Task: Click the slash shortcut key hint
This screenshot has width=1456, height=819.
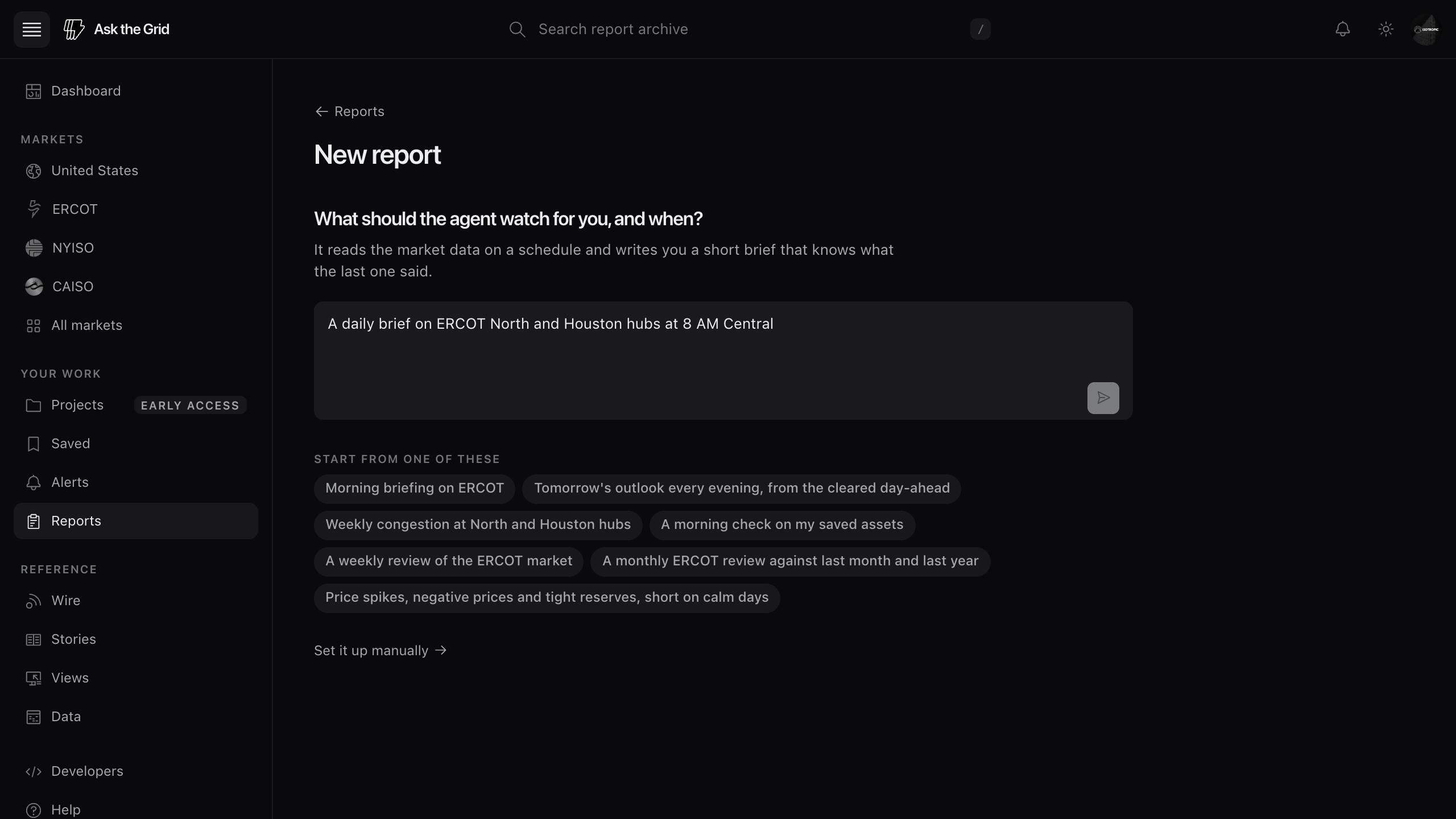Action: click(x=980, y=30)
